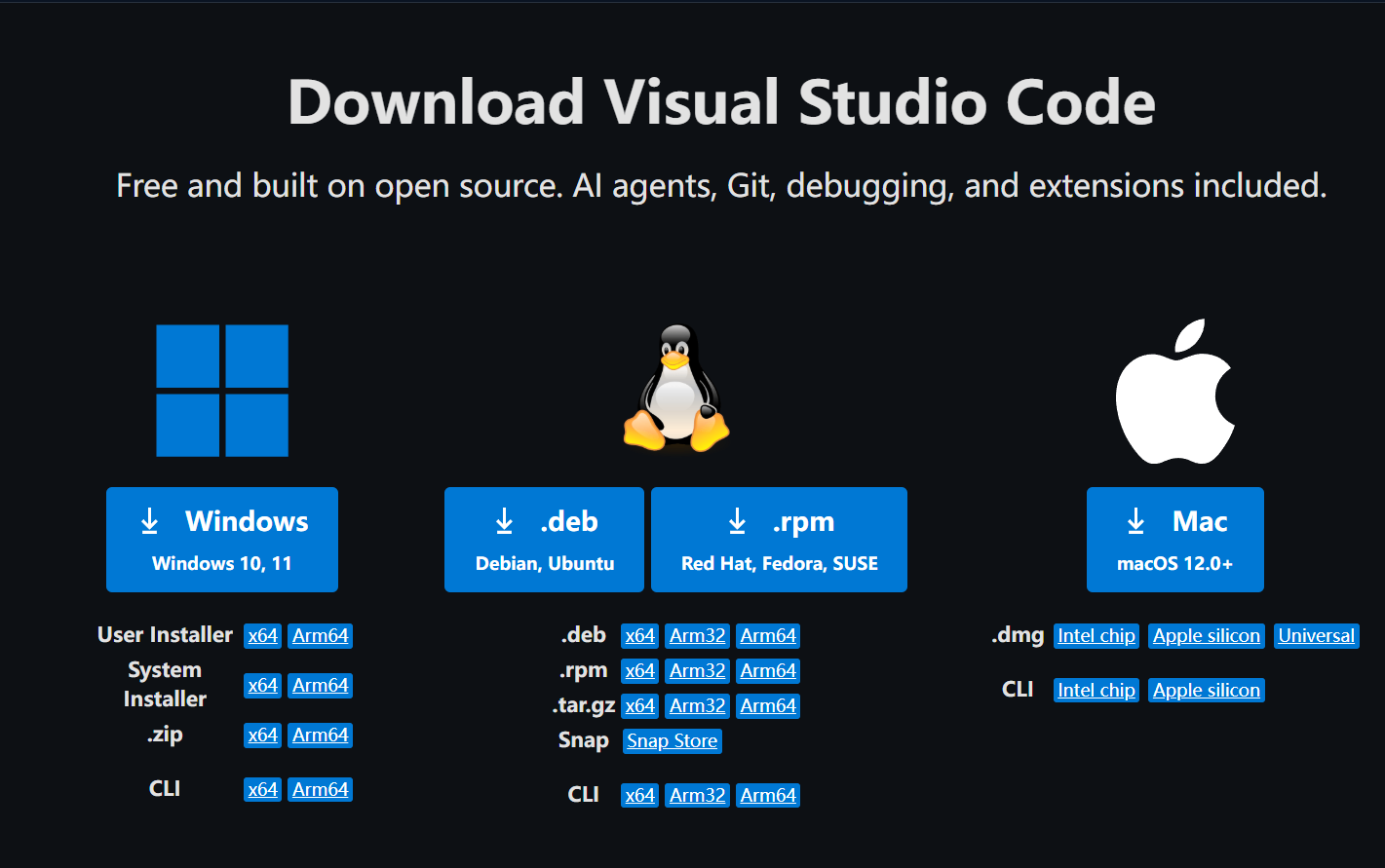Download the .tar.gz x64 archive
Screen dimensions: 1385x868
tap(640, 706)
